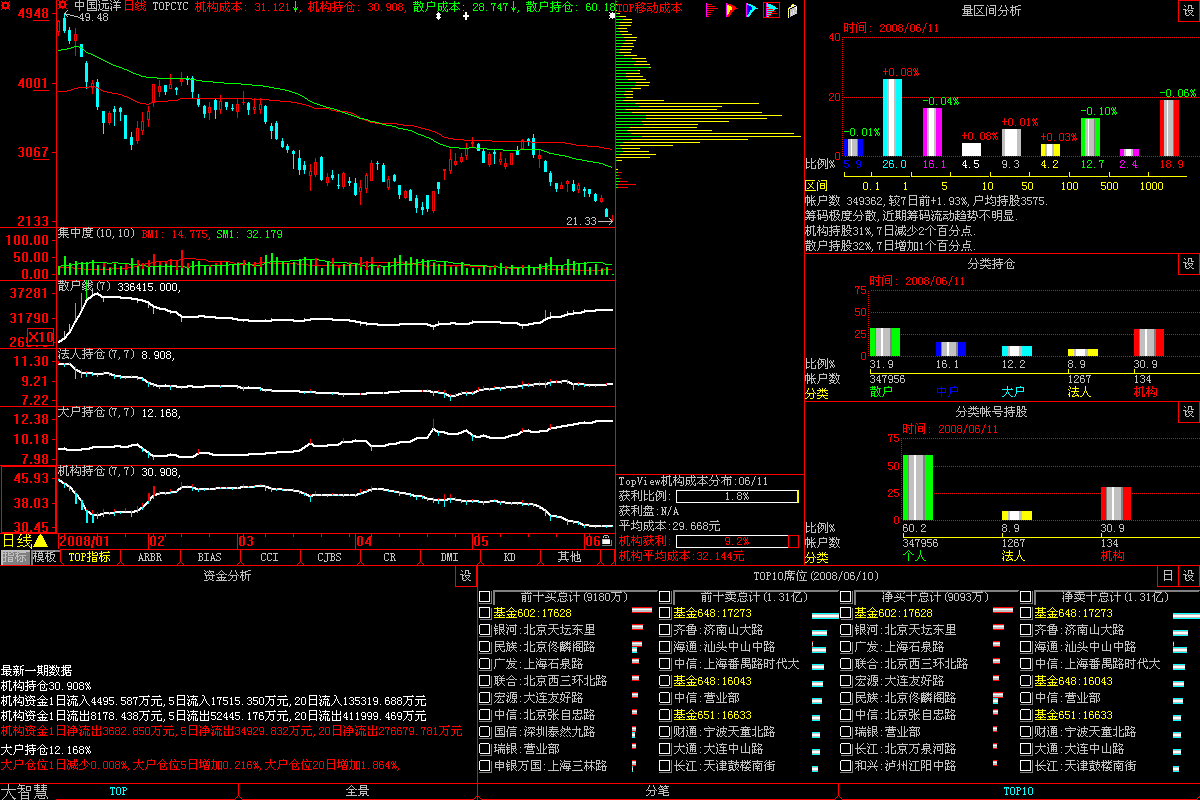Click the first chip distribution icon in the TOP cost toolbar
Image resolution: width=1200 pixels, height=800 pixels.
(711, 10)
